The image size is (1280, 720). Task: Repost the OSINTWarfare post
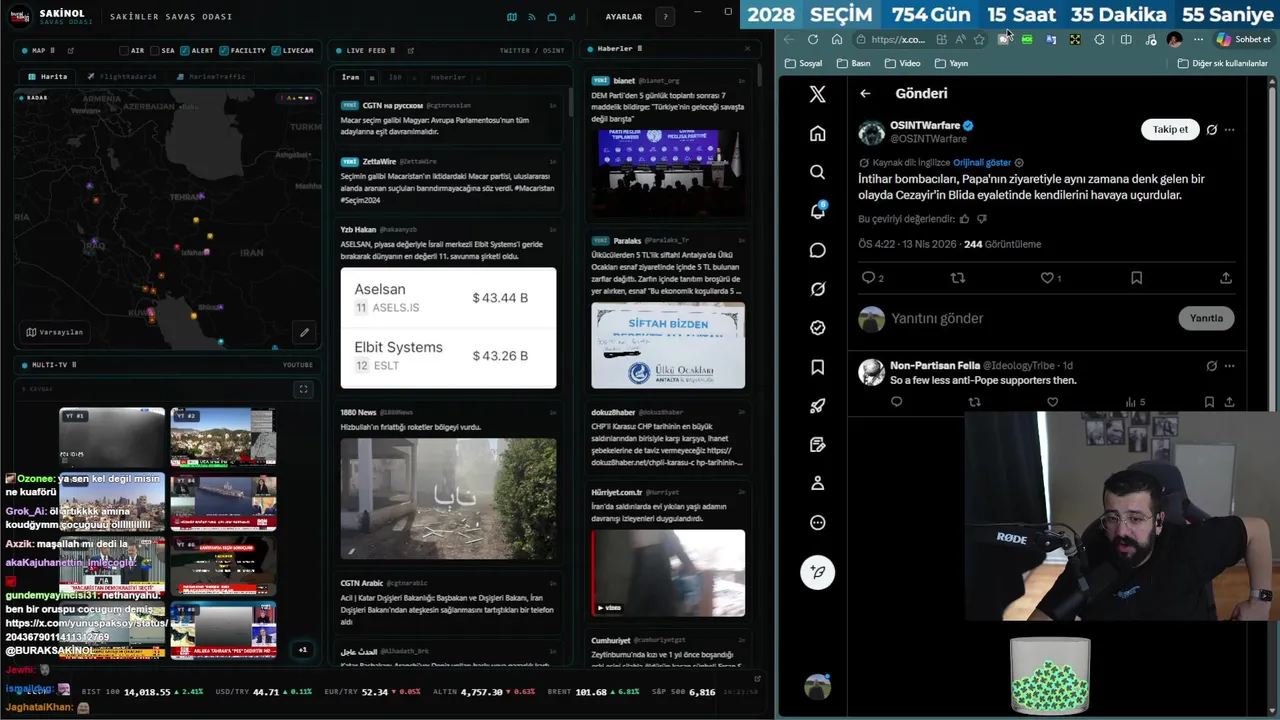point(957,278)
